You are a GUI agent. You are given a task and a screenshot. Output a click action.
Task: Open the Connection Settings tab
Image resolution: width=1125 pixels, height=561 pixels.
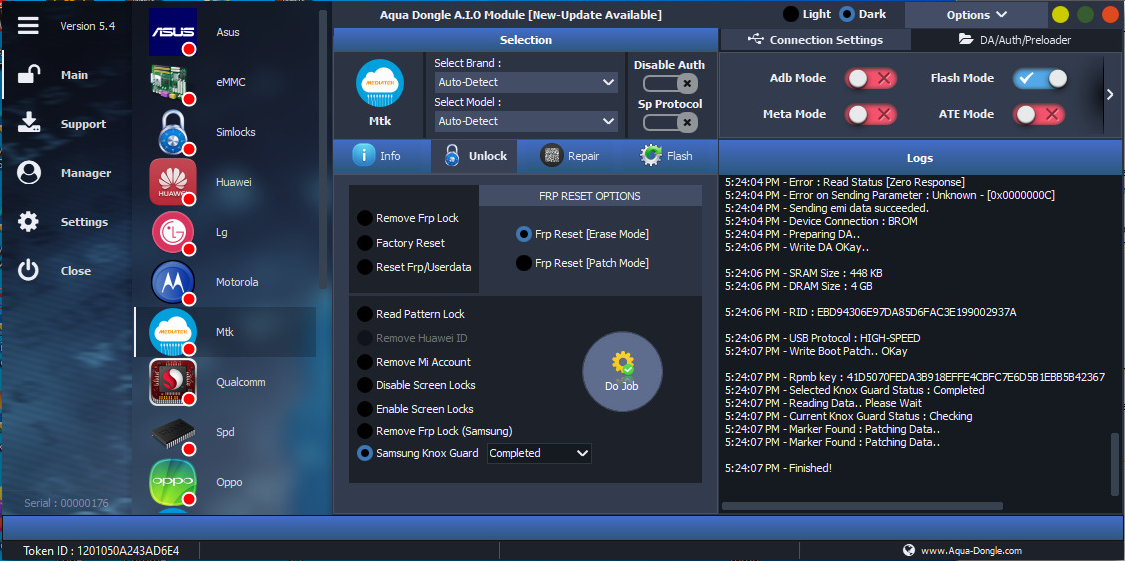815,39
